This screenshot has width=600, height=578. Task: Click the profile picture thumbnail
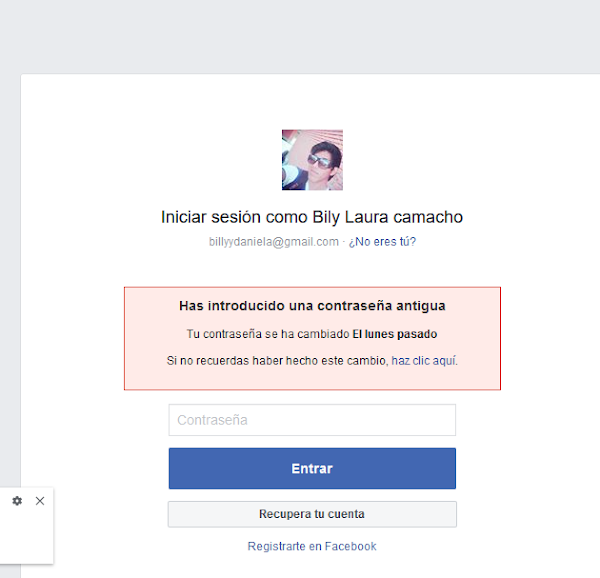click(x=312, y=160)
